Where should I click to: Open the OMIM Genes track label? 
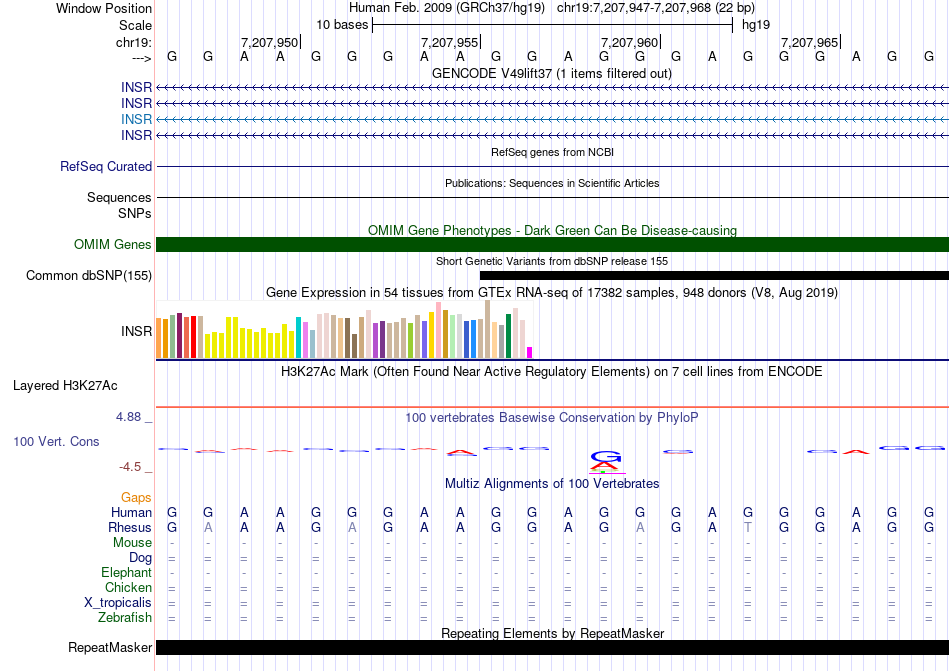point(112,245)
